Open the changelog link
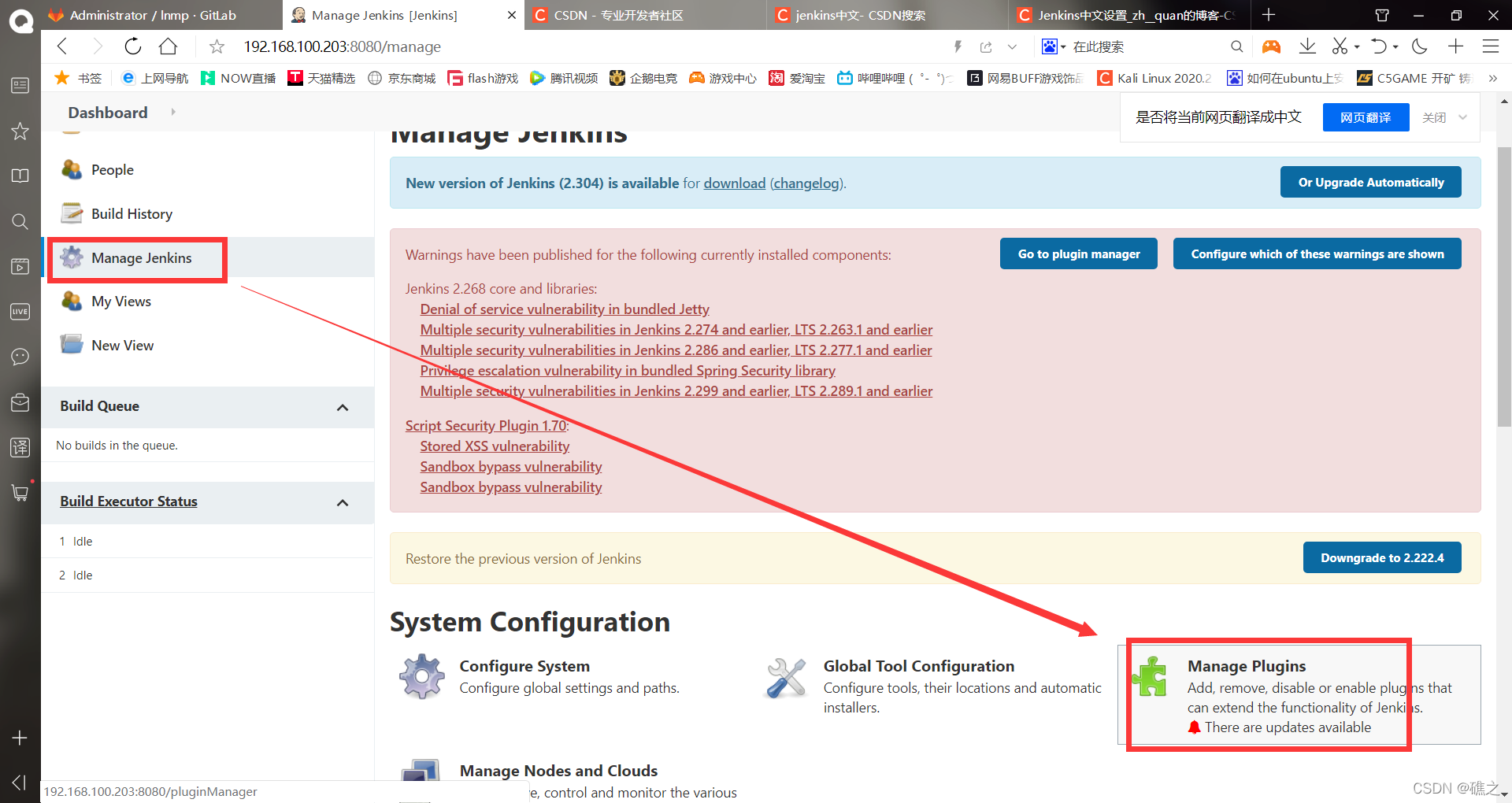 tap(805, 183)
